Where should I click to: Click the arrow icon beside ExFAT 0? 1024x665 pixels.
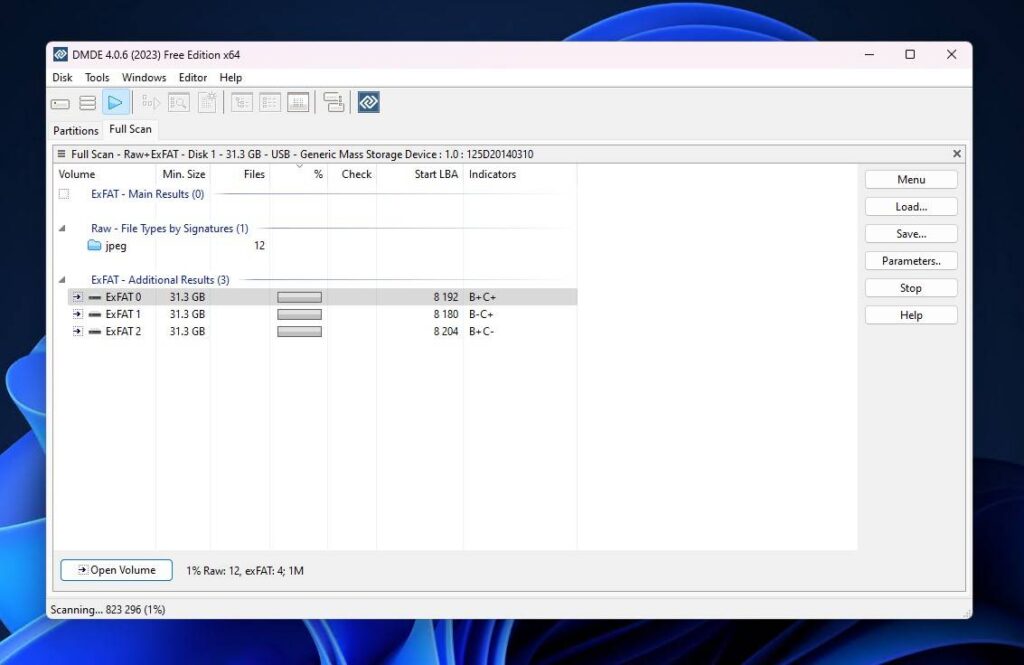[77, 297]
